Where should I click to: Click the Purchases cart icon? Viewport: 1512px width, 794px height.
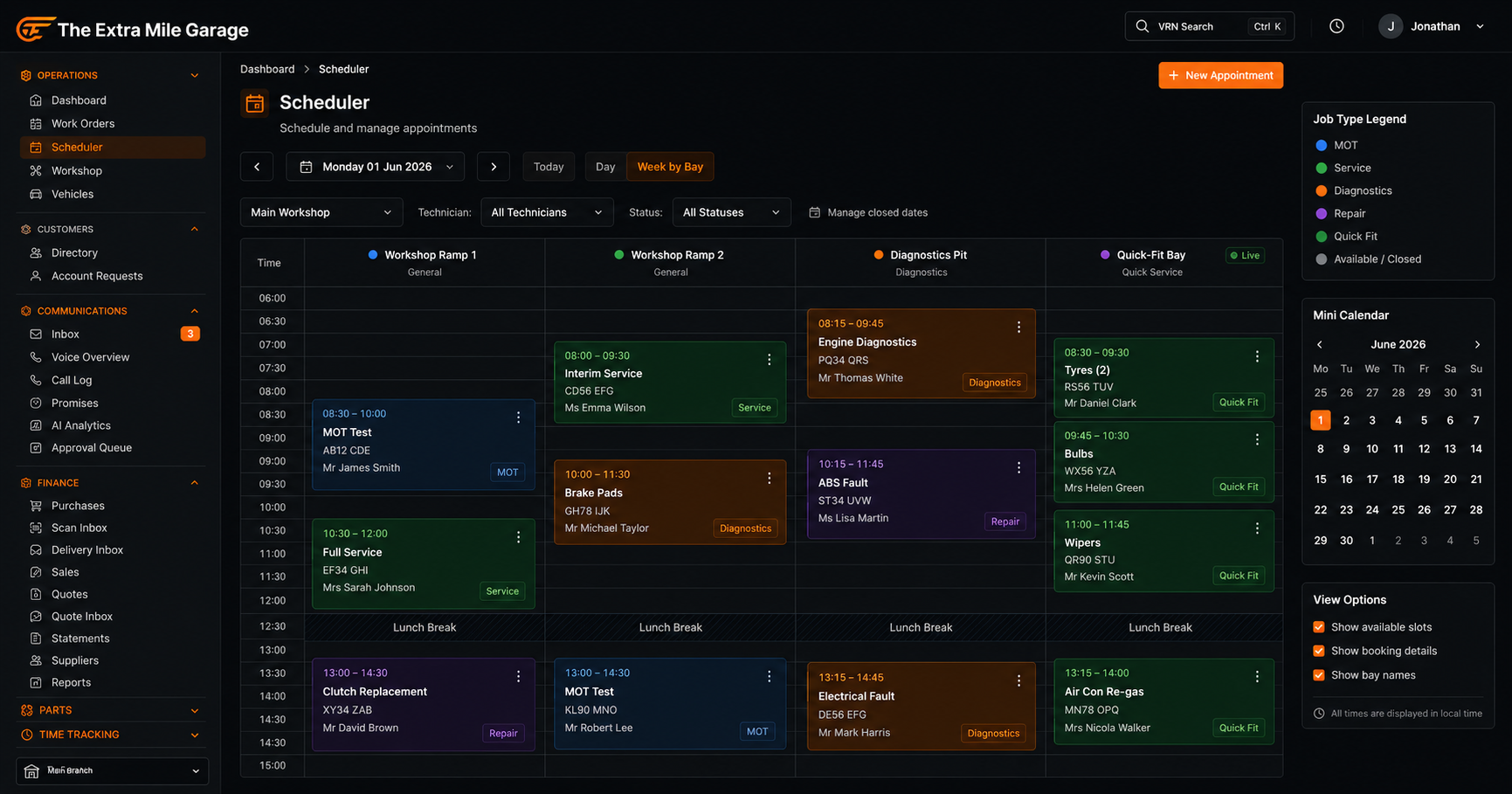[x=36, y=506]
